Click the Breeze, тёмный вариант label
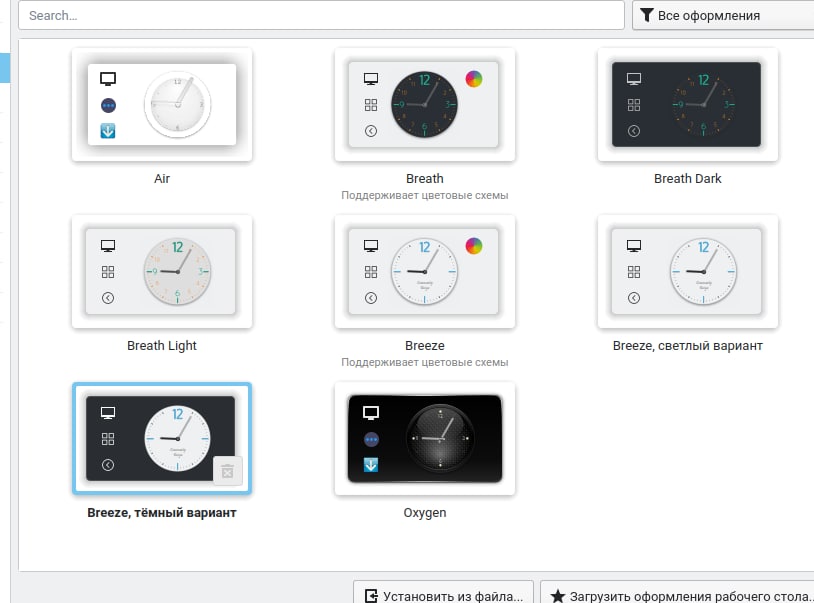The height and width of the screenshot is (603, 814). tap(162, 513)
